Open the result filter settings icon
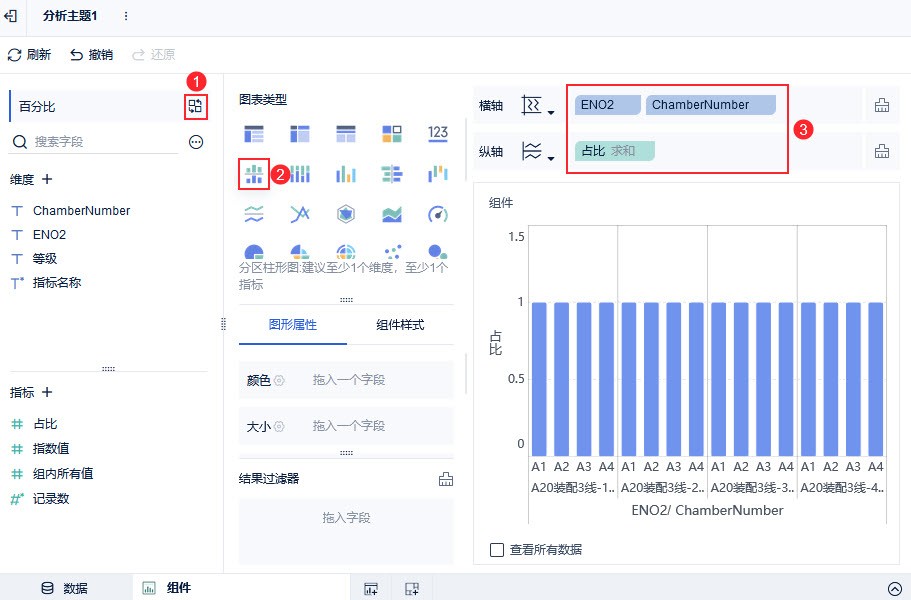The height and width of the screenshot is (600, 911). click(x=446, y=479)
